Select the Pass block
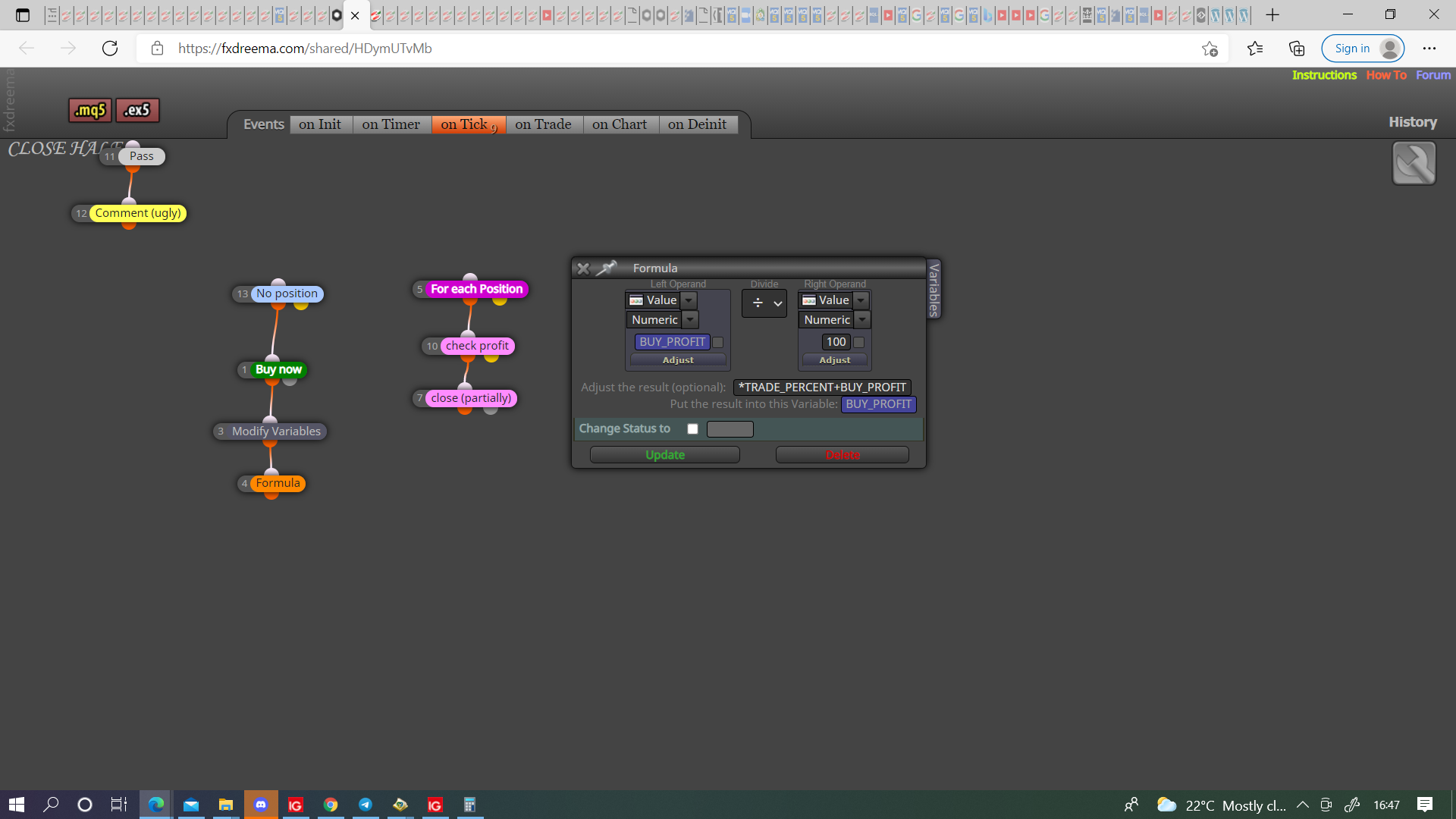1456x819 pixels. (141, 156)
